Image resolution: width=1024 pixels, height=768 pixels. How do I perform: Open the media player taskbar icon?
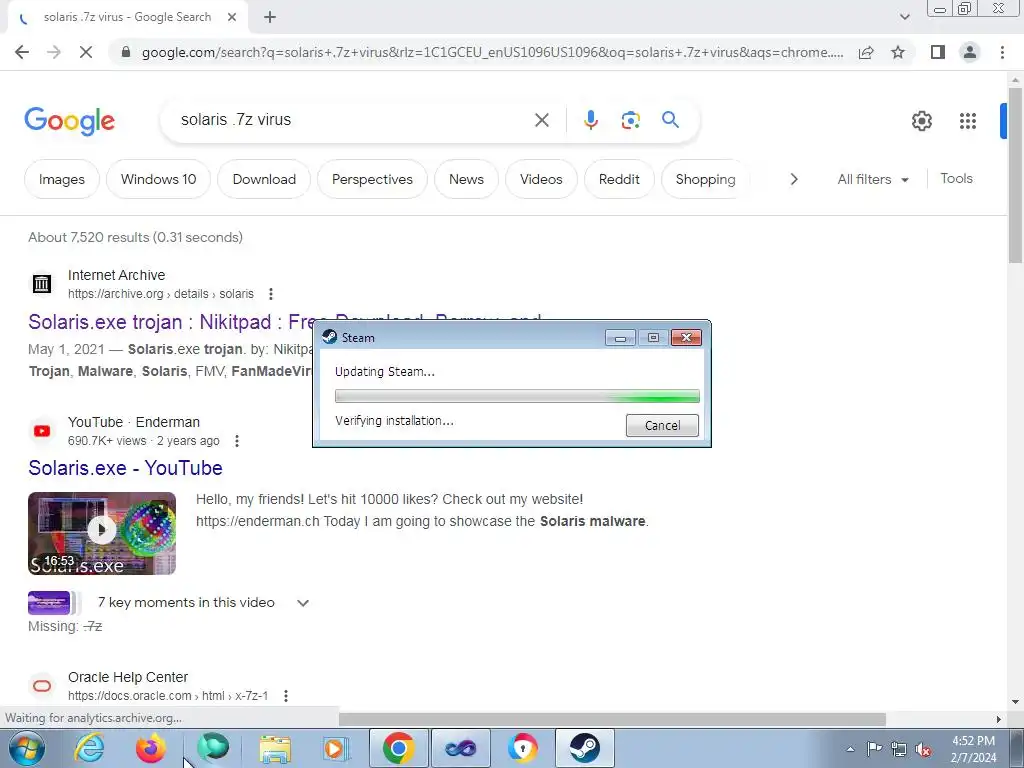click(x=336, y=748)
